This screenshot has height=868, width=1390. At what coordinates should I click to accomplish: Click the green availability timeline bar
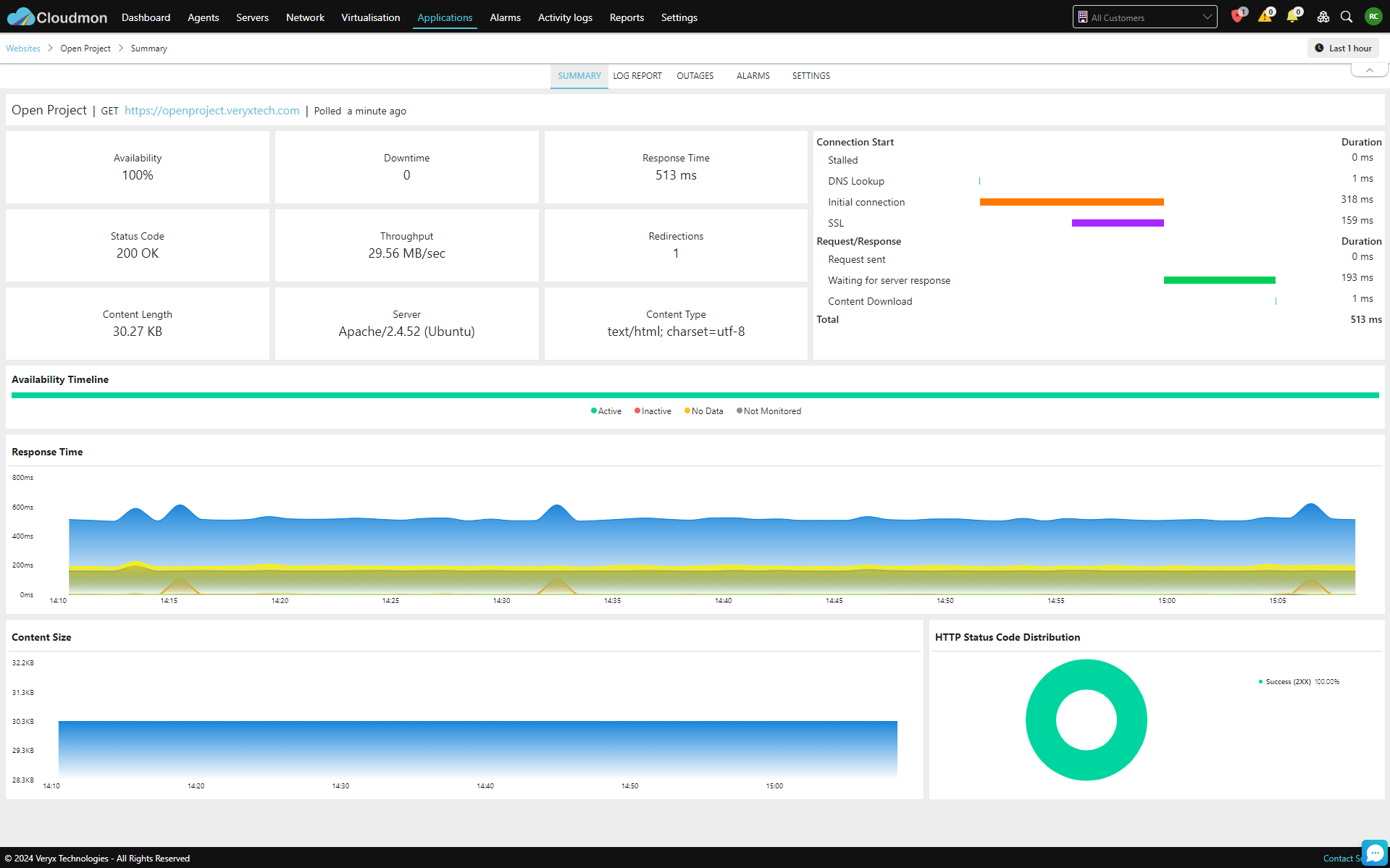695,395
